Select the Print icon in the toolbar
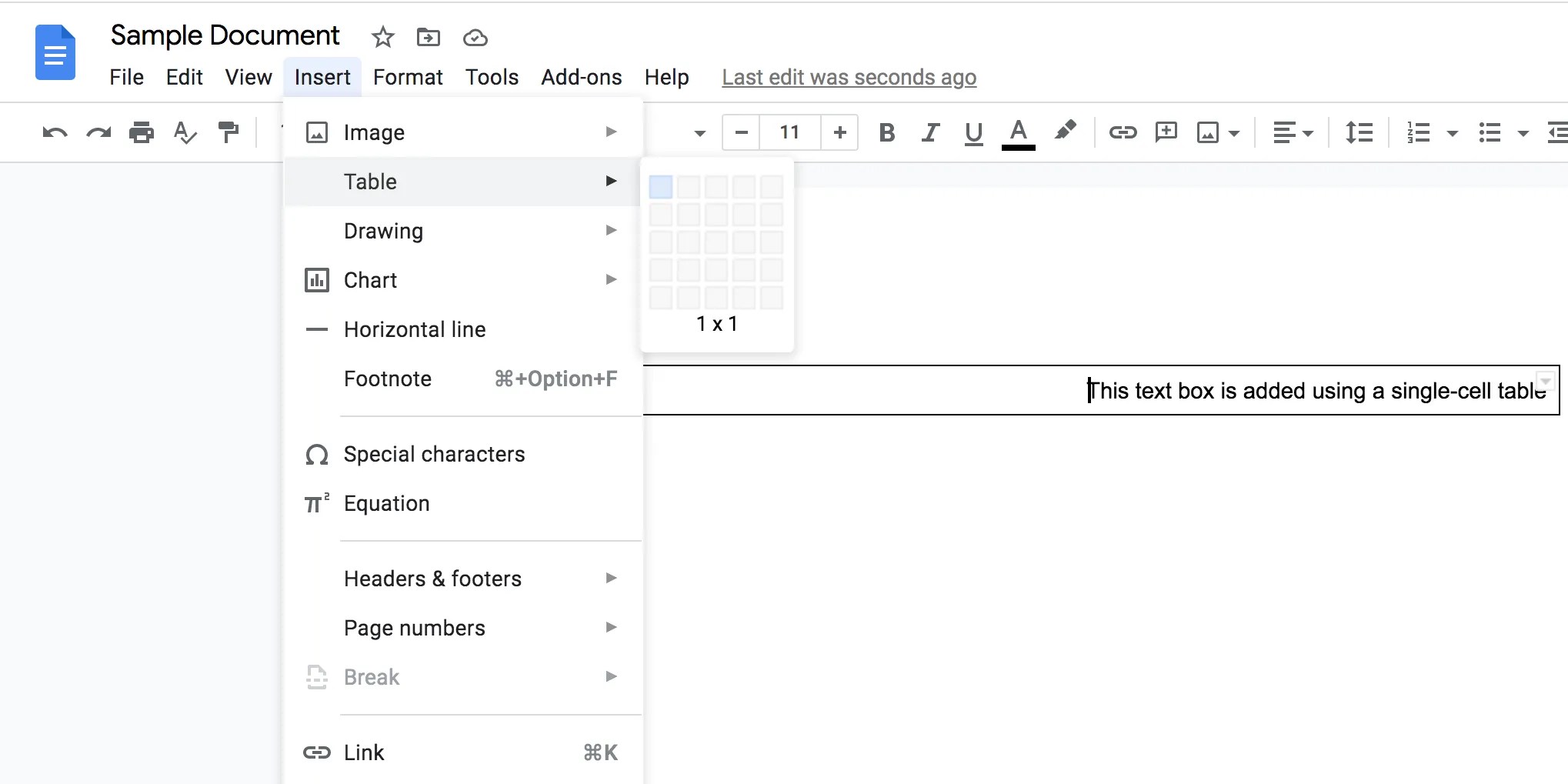The image size is (1568, 784). point(142,132)
